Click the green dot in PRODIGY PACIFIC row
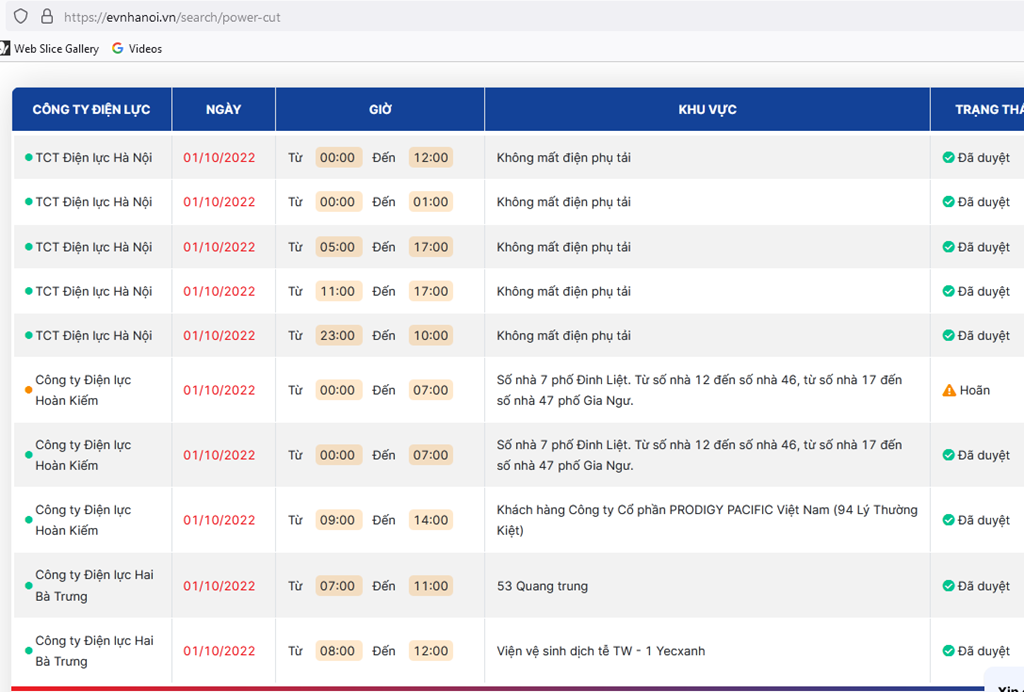 pyautogui.click(x=28, y=520)
